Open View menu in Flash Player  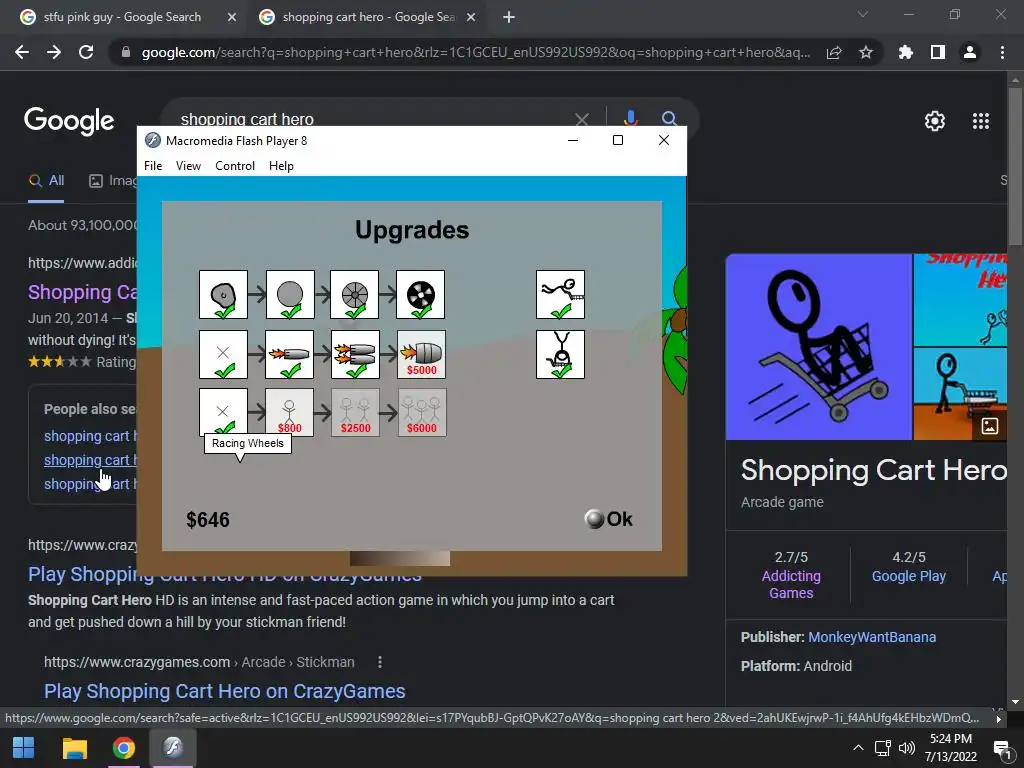(188, 166)
